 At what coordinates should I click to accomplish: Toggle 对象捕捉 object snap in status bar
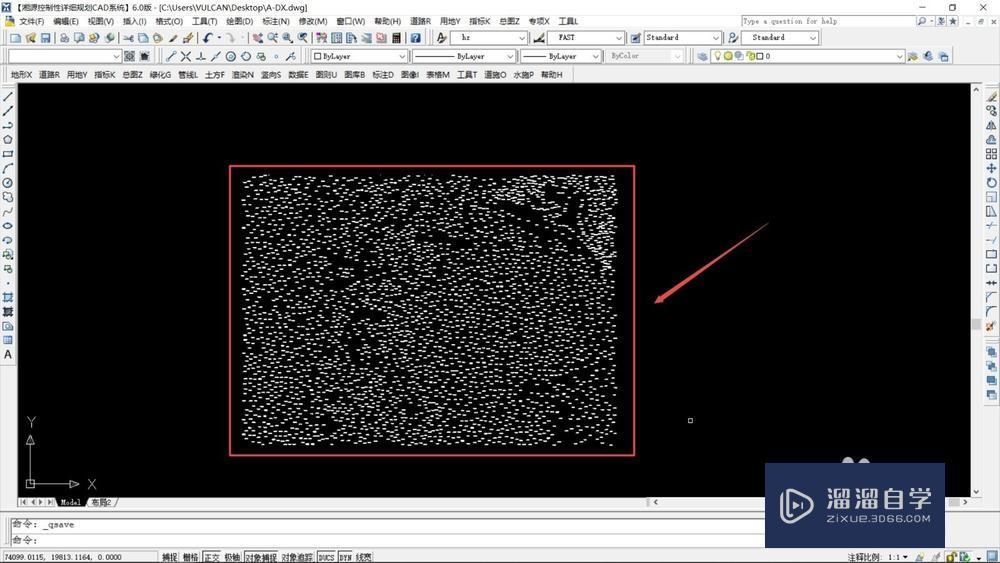(261, 557)
